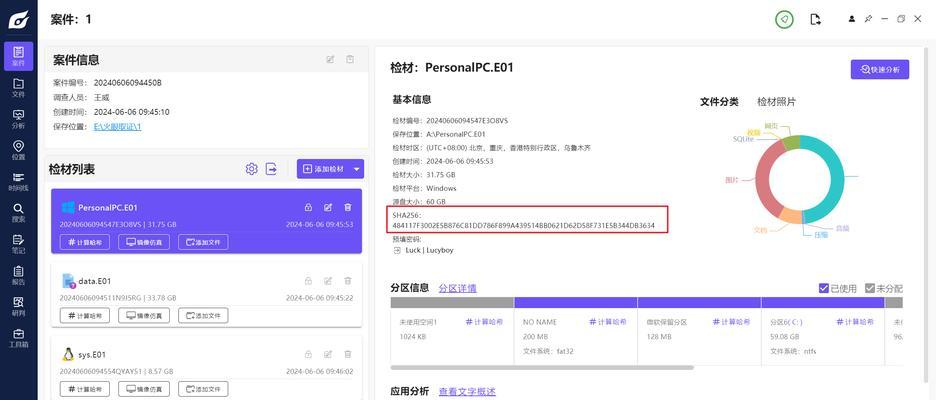Toggle the 未分配 checkbox
This screenshot has width=936, height=400.
[870, 288]
